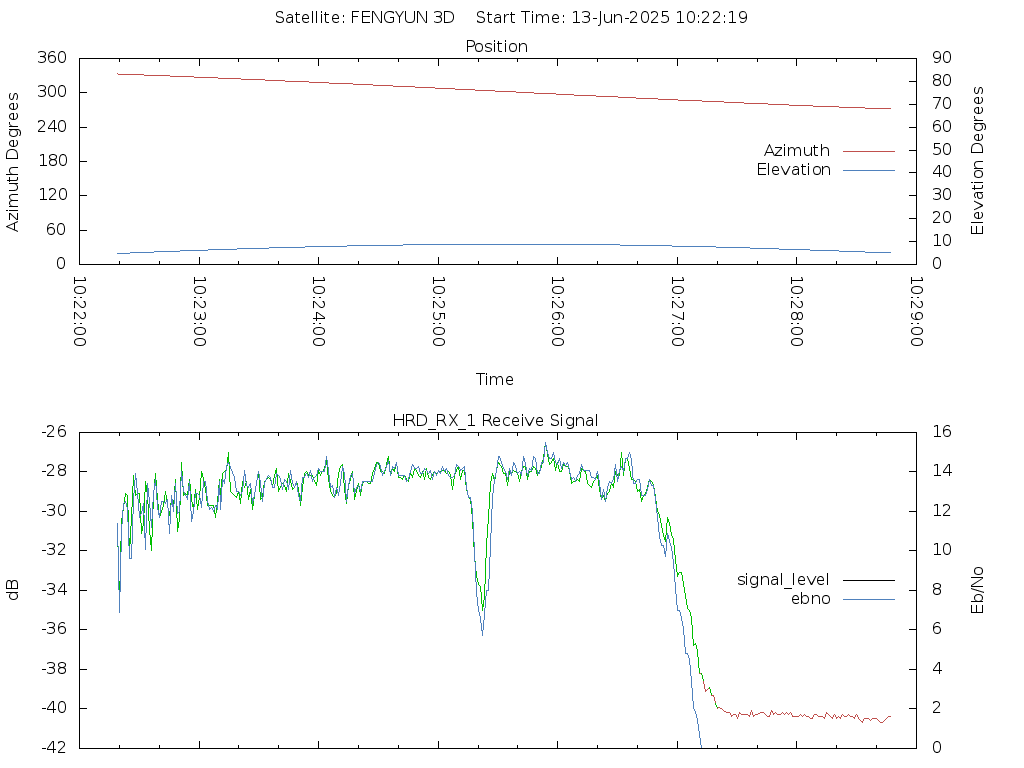Screen dimensions: 1024x768
Task: Click the -26 dB axis value
Action: [54, 432]
